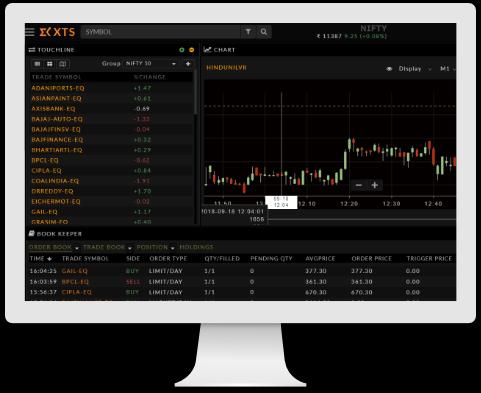
Task: Open the Holdings tab
Action: click(196, 247)
